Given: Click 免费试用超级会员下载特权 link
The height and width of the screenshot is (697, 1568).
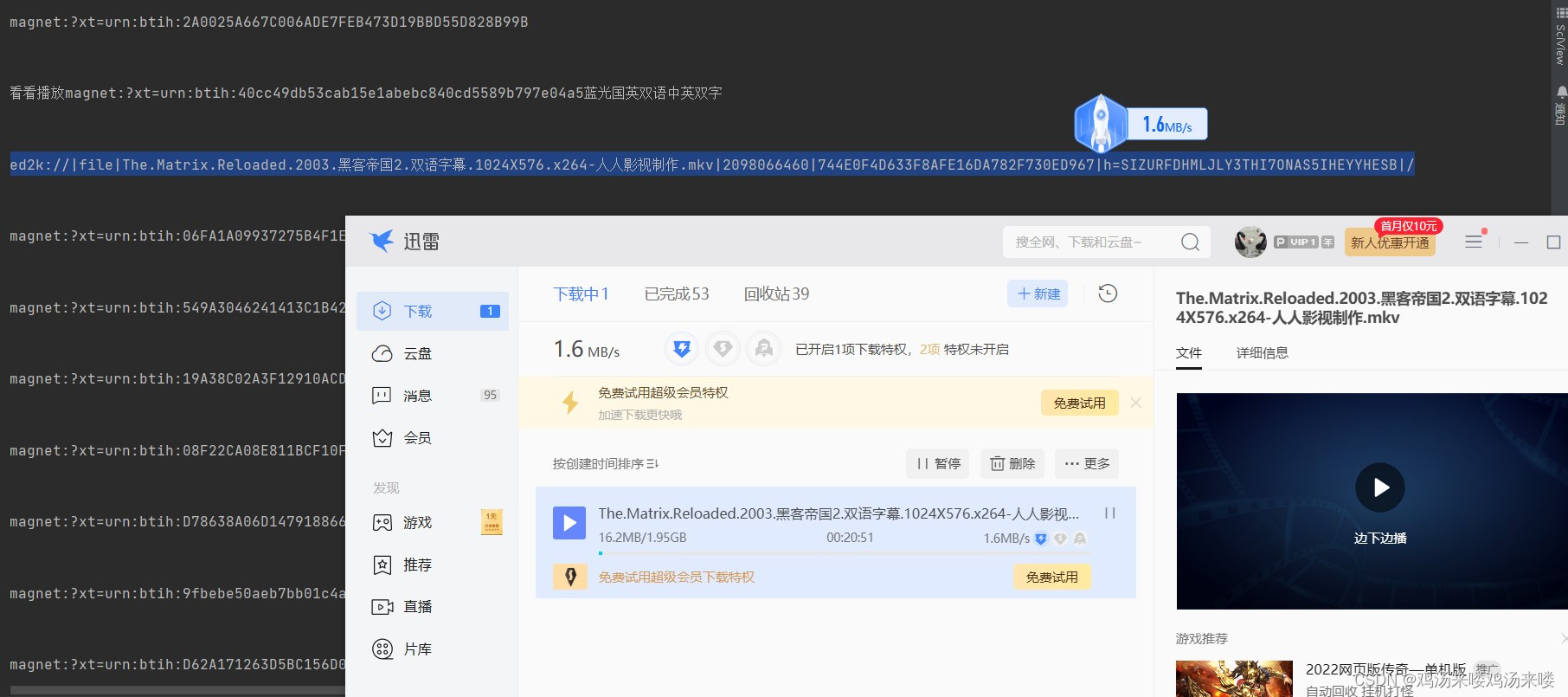Looking at the screenshot, I should [x=676, y=577].
